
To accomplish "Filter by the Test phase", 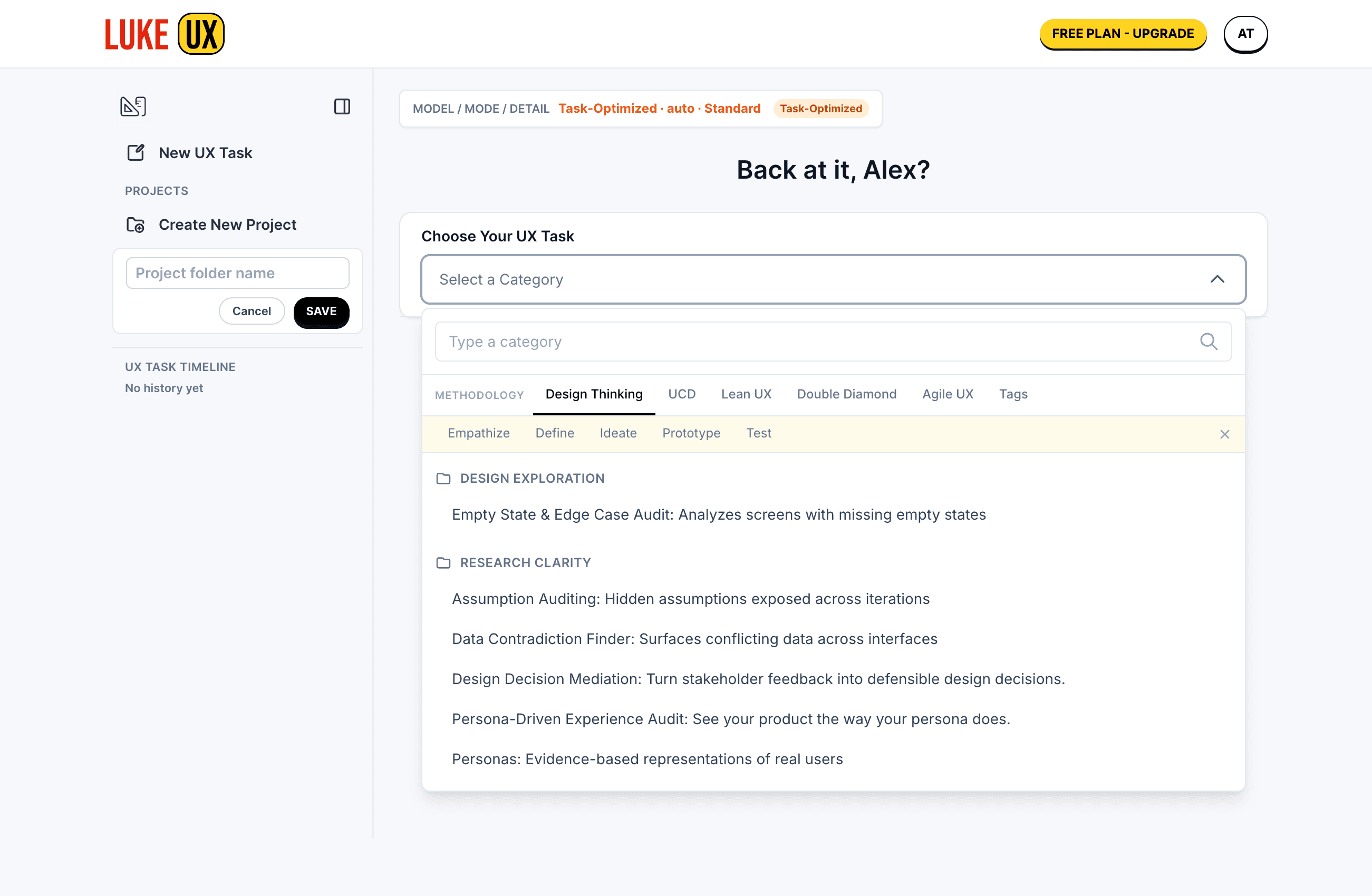I will pyautogui.click(x=758, y=433).
